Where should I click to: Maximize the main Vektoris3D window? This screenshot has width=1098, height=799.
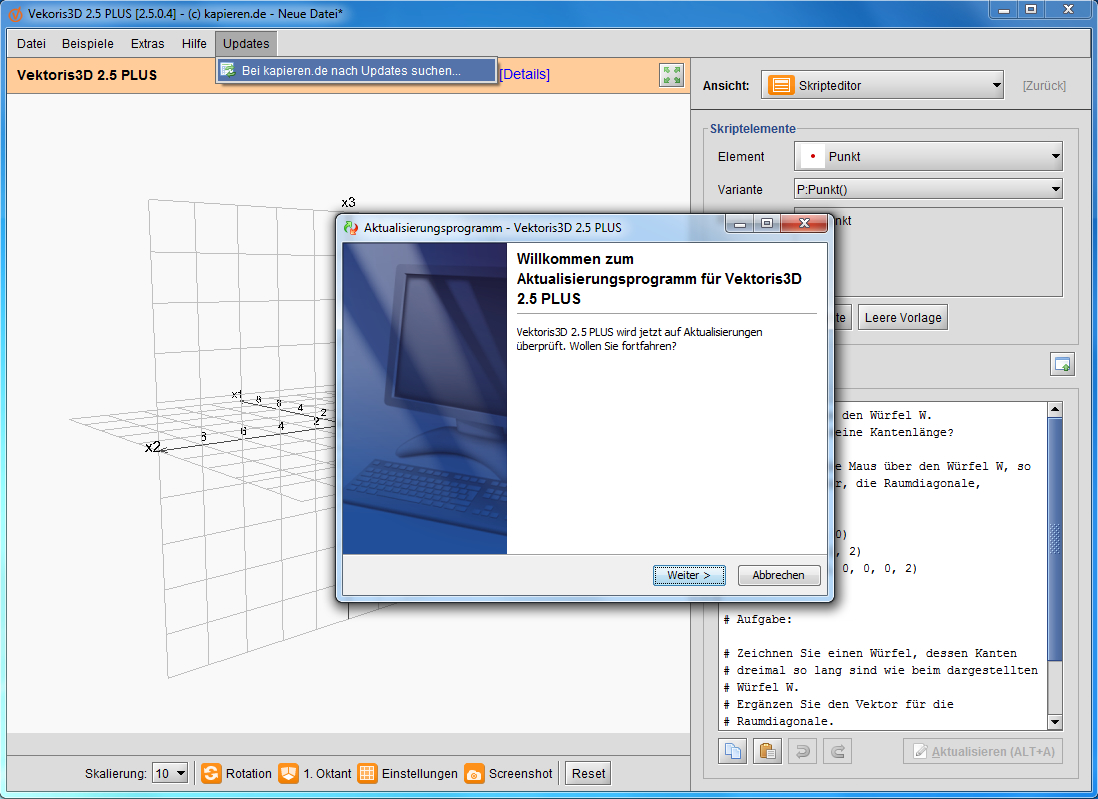[1031, 9]
